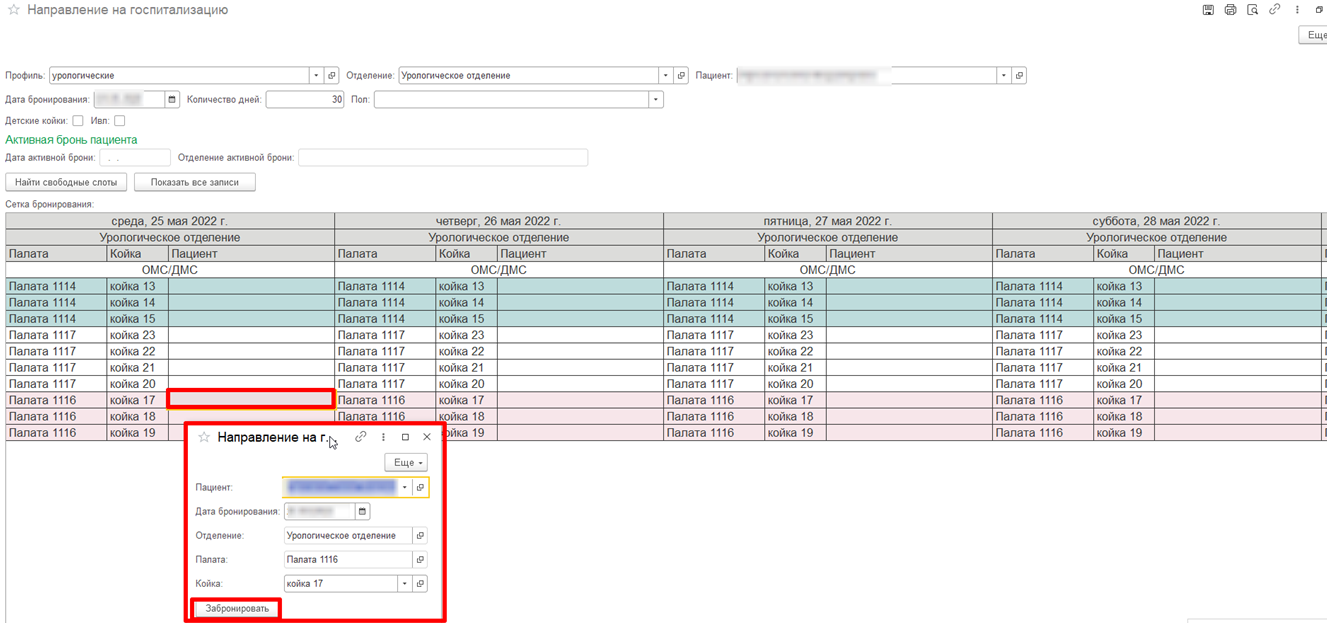Add main form to favorites via star

click(13, 11)
